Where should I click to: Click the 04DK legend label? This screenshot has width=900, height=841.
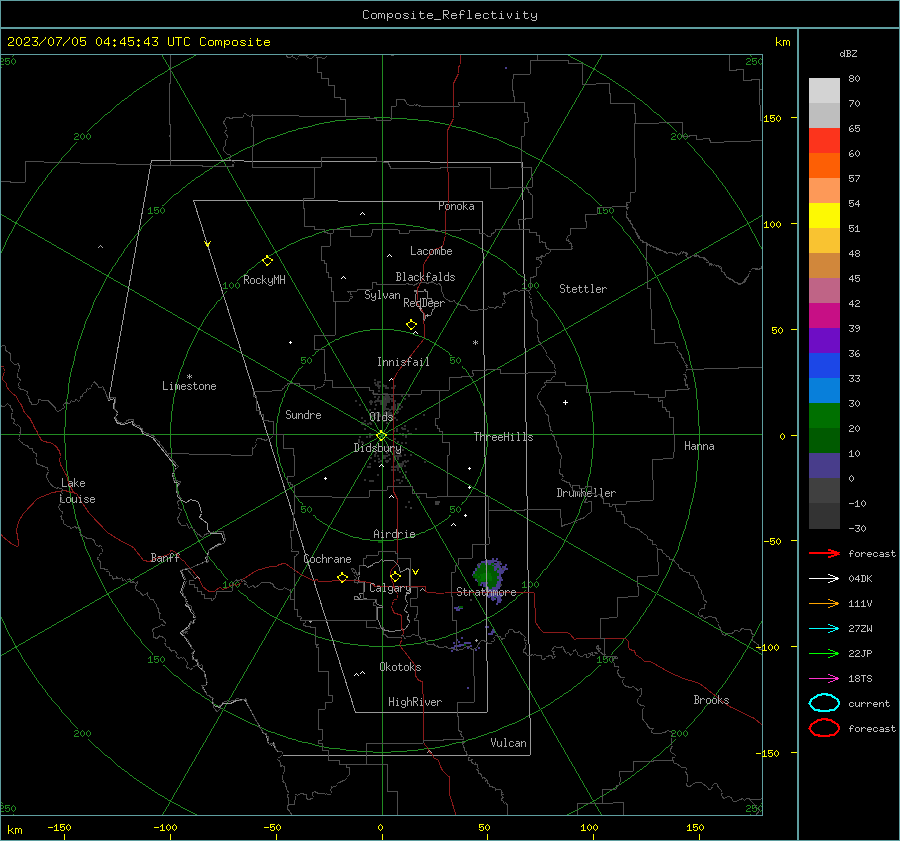click(x=860, y=579)
